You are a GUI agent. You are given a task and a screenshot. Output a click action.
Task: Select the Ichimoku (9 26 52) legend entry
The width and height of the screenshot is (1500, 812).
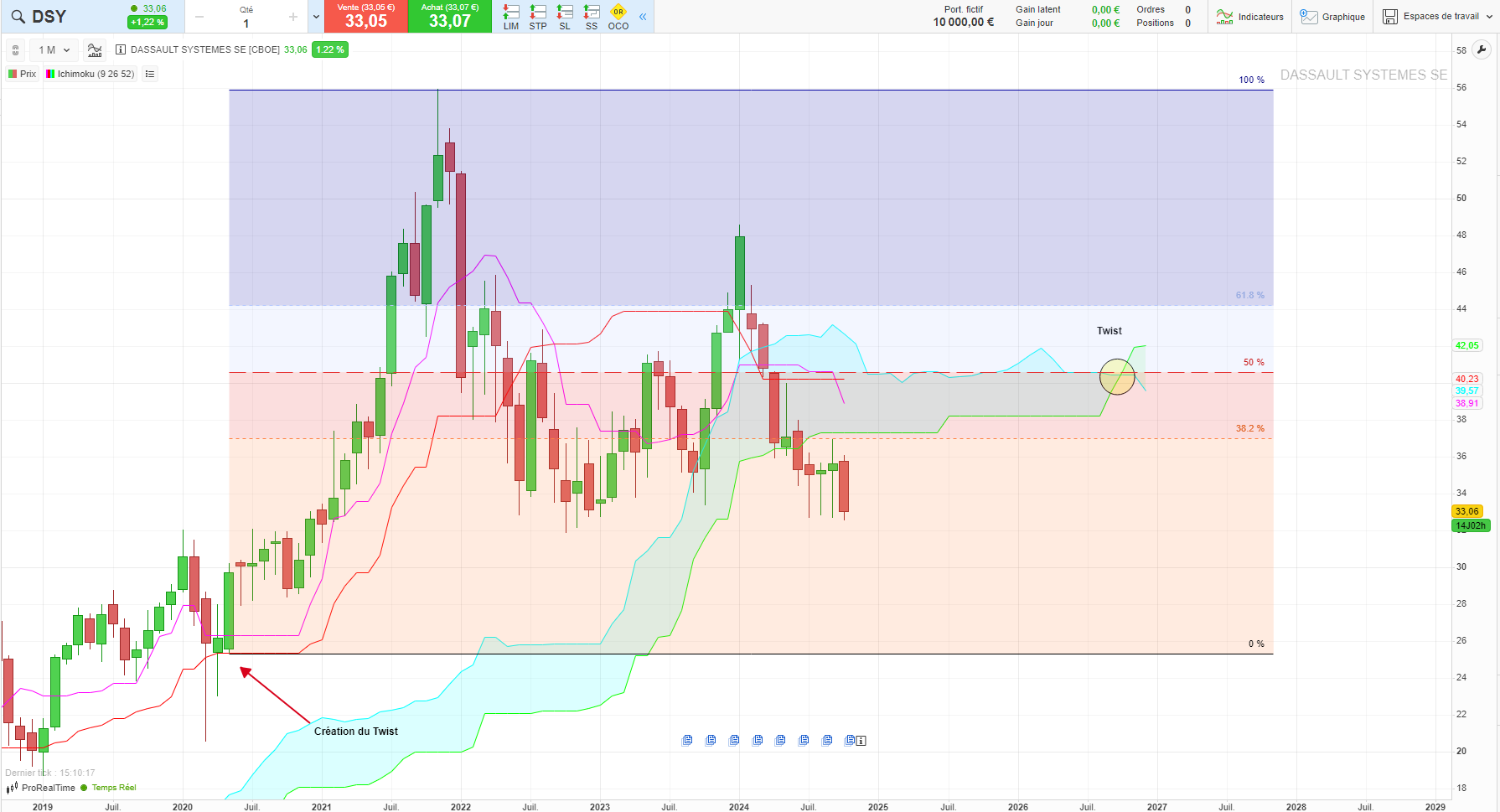click(91, 74)
